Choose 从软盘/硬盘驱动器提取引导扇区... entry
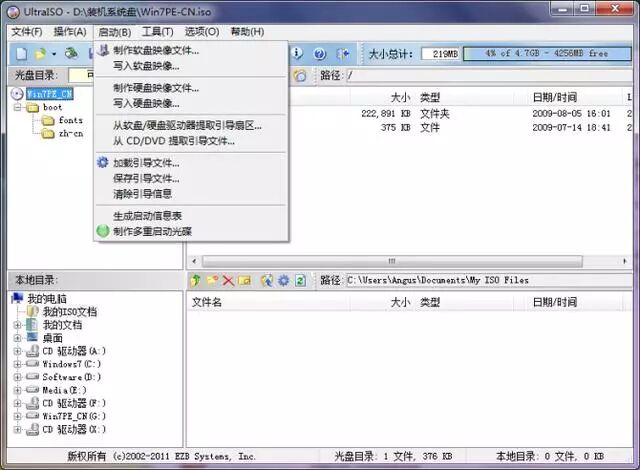Screen dimensions: 640x470 [191, 126]
